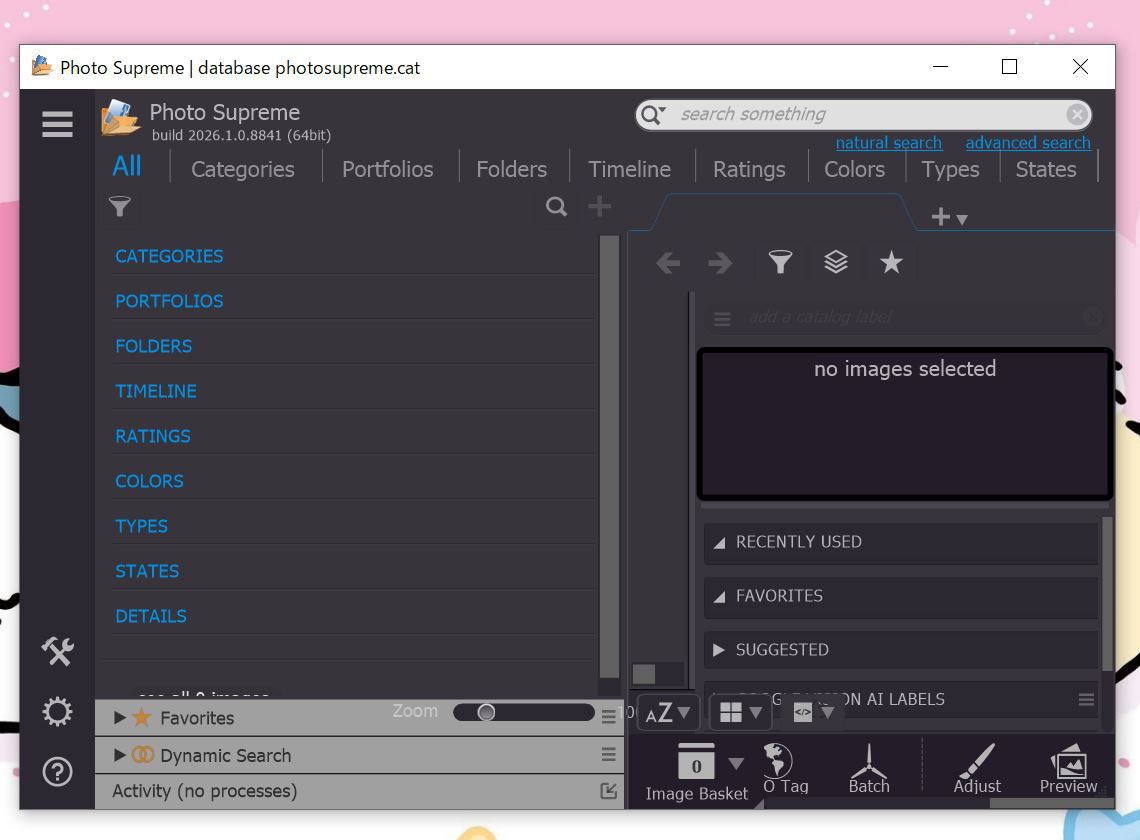Viewport: 1140px width, 840px height.
Task: Switch to the Categories tab
Action: pos(243,169)
